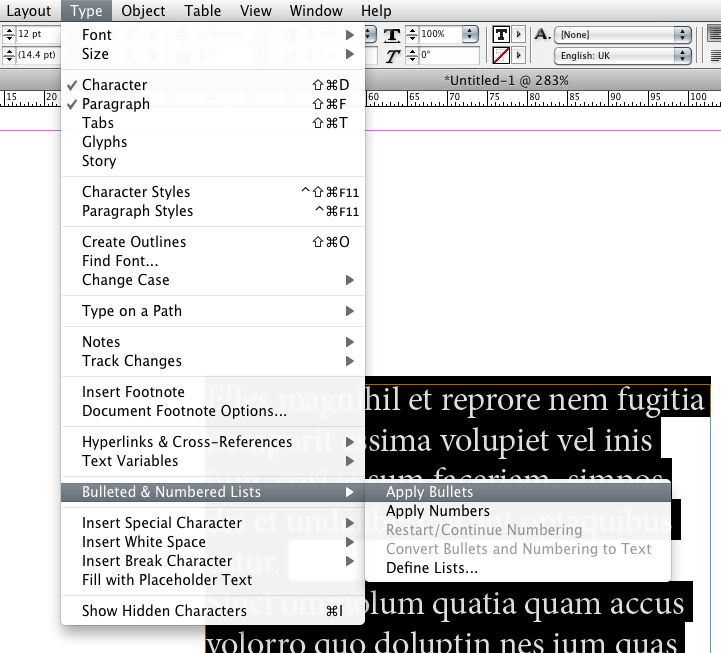
Task: Open the 100% vertical scale dropdown
Action: (x=469, y=34)
